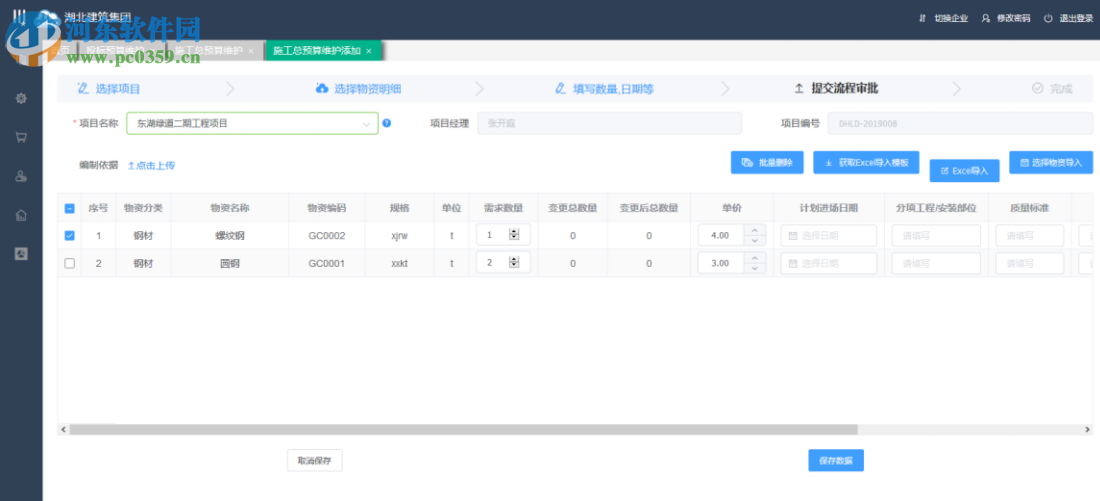Click the 物资编码 cell GC0002
The height and width of the screenshot is (501, 1100).
[327, 236]
